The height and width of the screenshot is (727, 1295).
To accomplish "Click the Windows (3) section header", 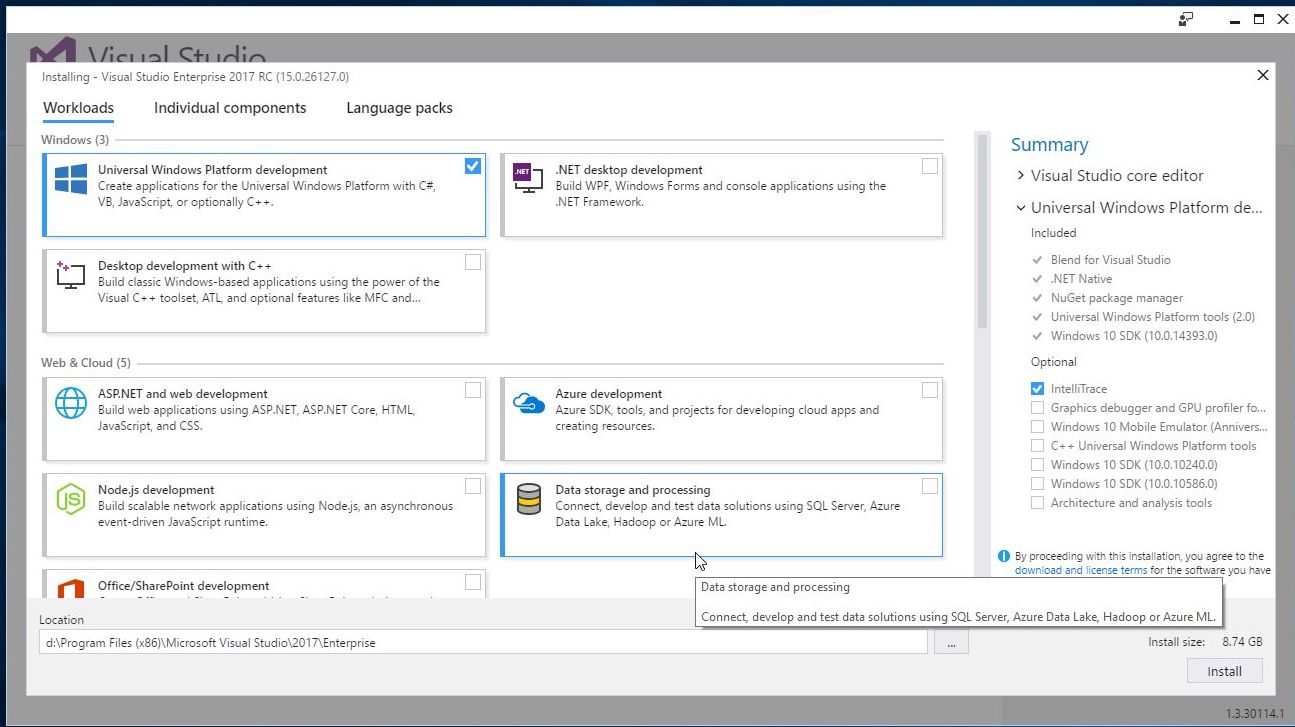I will click(x=75, y=140).
